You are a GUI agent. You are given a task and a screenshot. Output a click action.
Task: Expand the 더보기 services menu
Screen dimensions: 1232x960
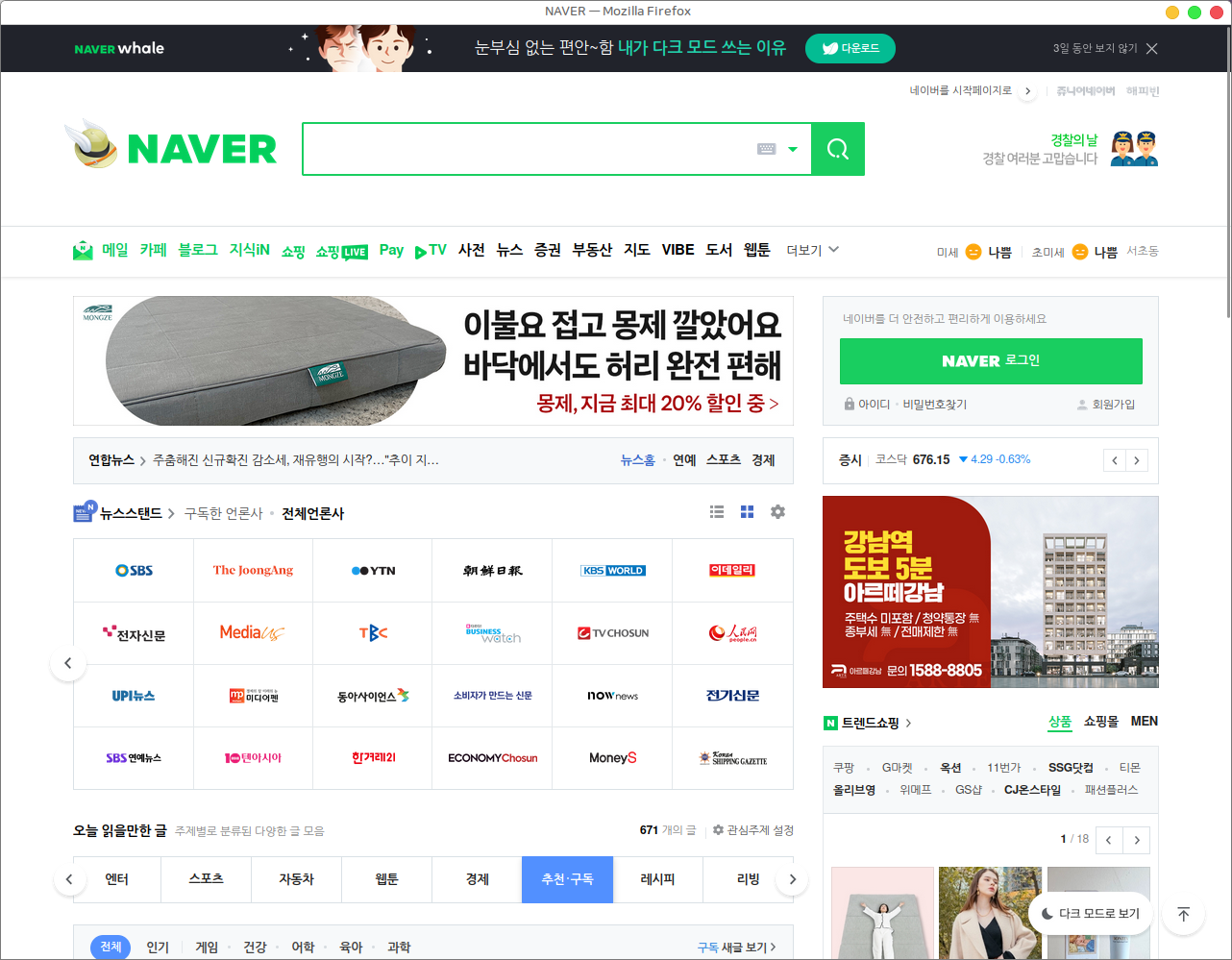tap(813, 250)
